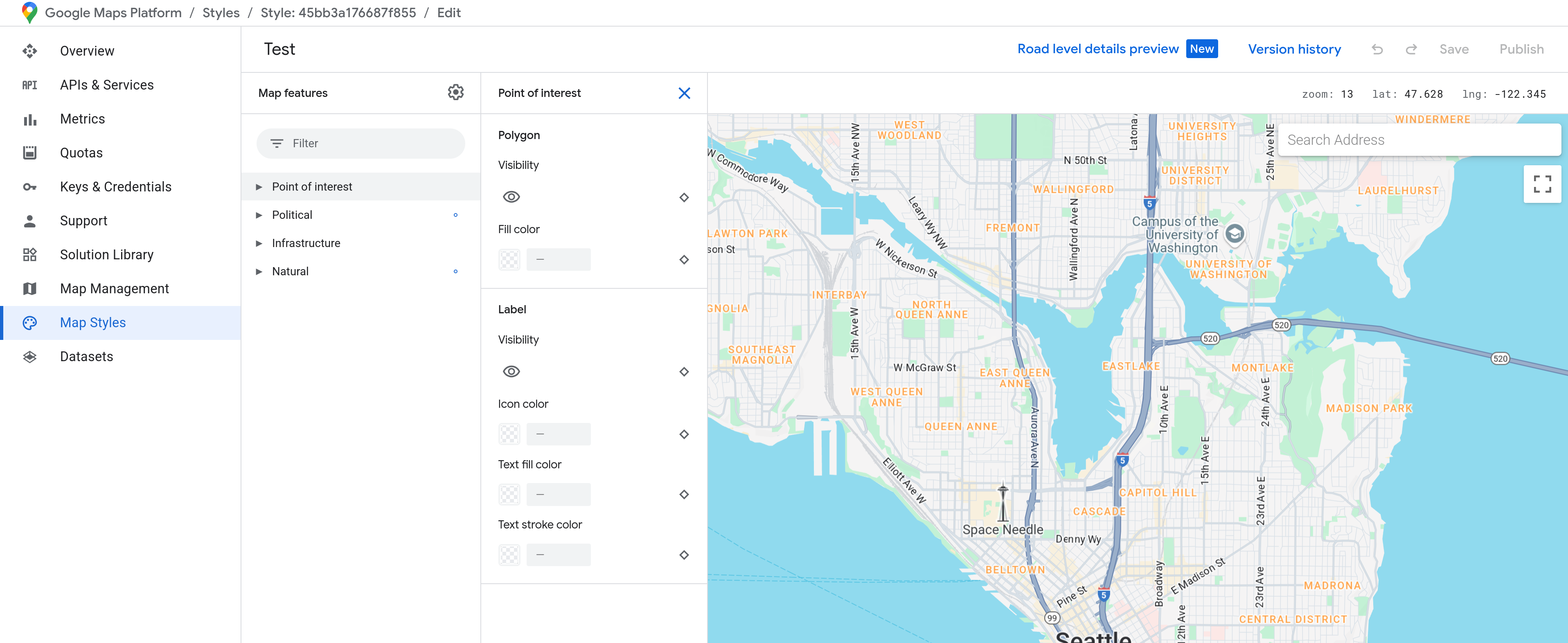Click Road level details preview
The width and height of the screenshot is (1568, 643).
1097,49
